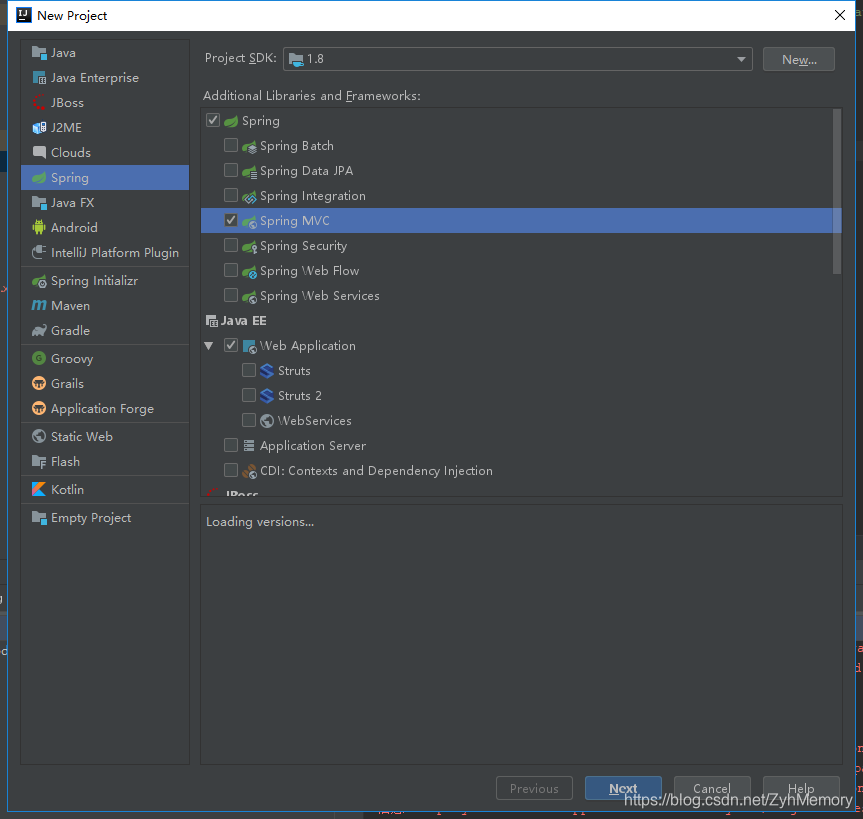Image resolution: width=863 pixels, height=819 pixels.
Task: Click the Android robot icon
Action: (x=39, y=227)
